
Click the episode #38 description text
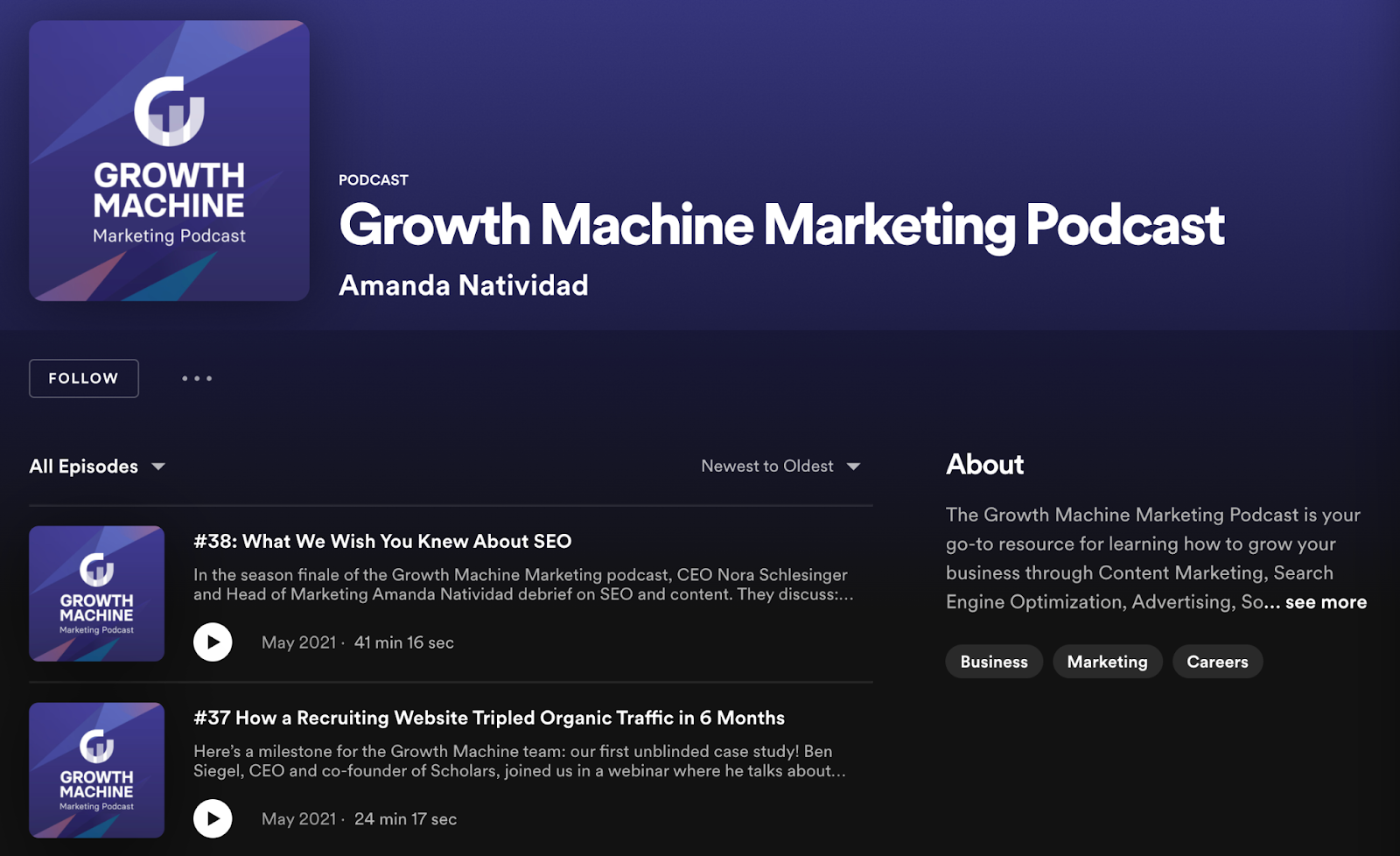point(523,585)
